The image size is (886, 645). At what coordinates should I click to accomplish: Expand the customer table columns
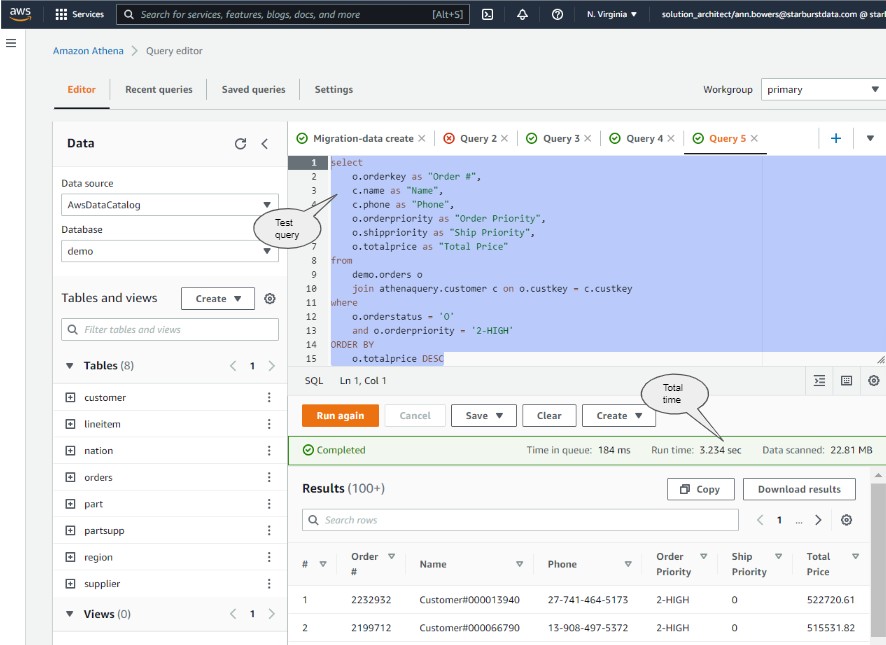coord(70,397)
